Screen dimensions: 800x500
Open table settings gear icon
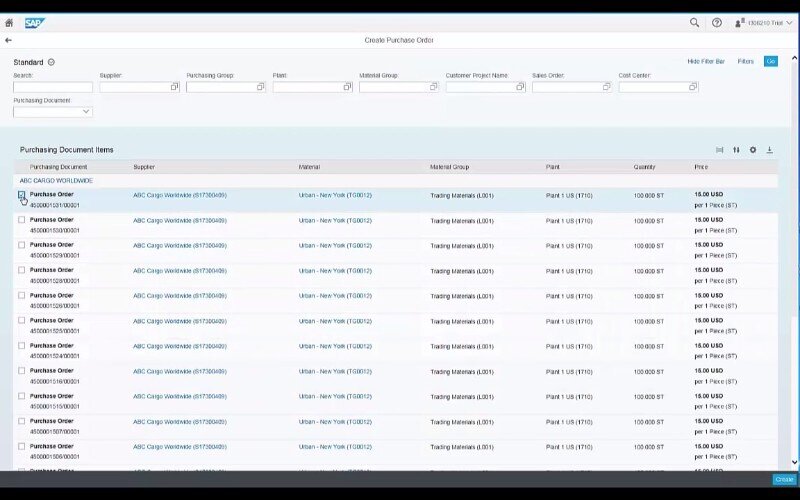pyautogui.click(x=753, y=150)
